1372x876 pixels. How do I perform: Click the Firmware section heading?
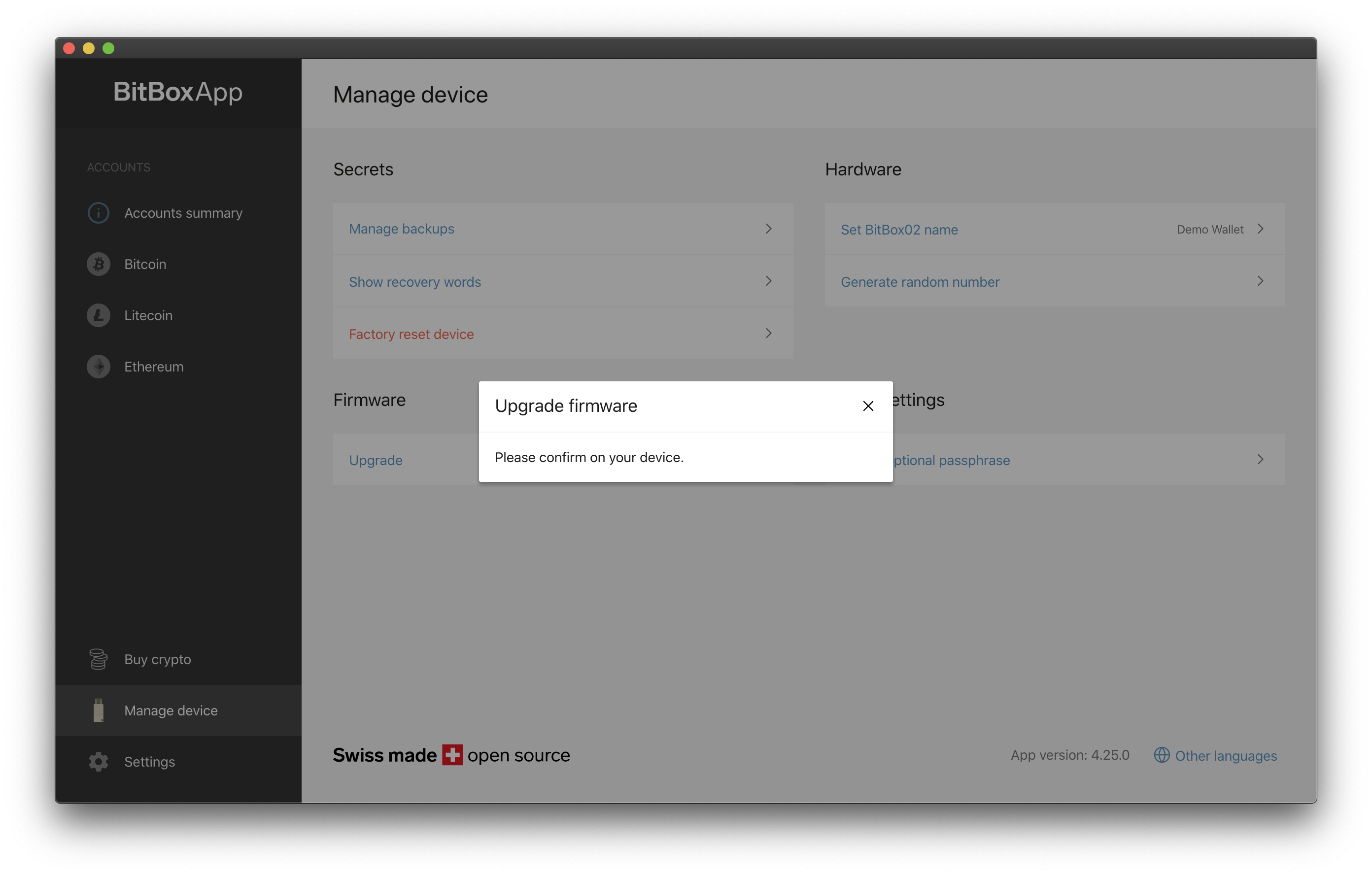point(369,400)
